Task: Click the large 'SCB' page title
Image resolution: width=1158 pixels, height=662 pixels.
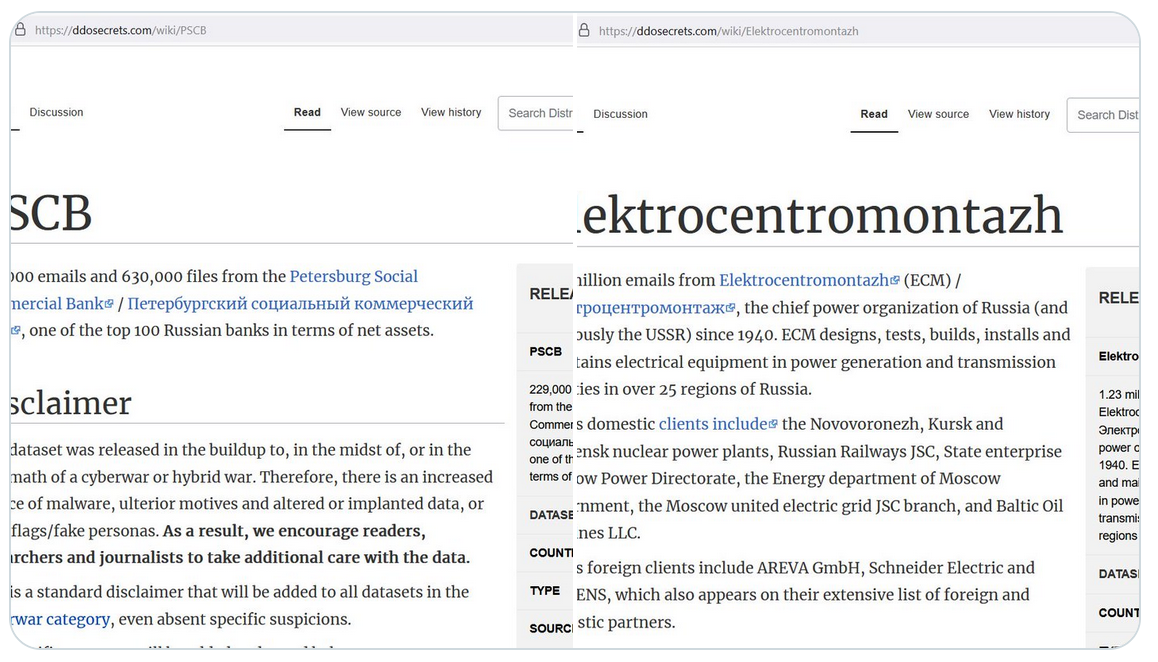Action: (x=52, y=214)
